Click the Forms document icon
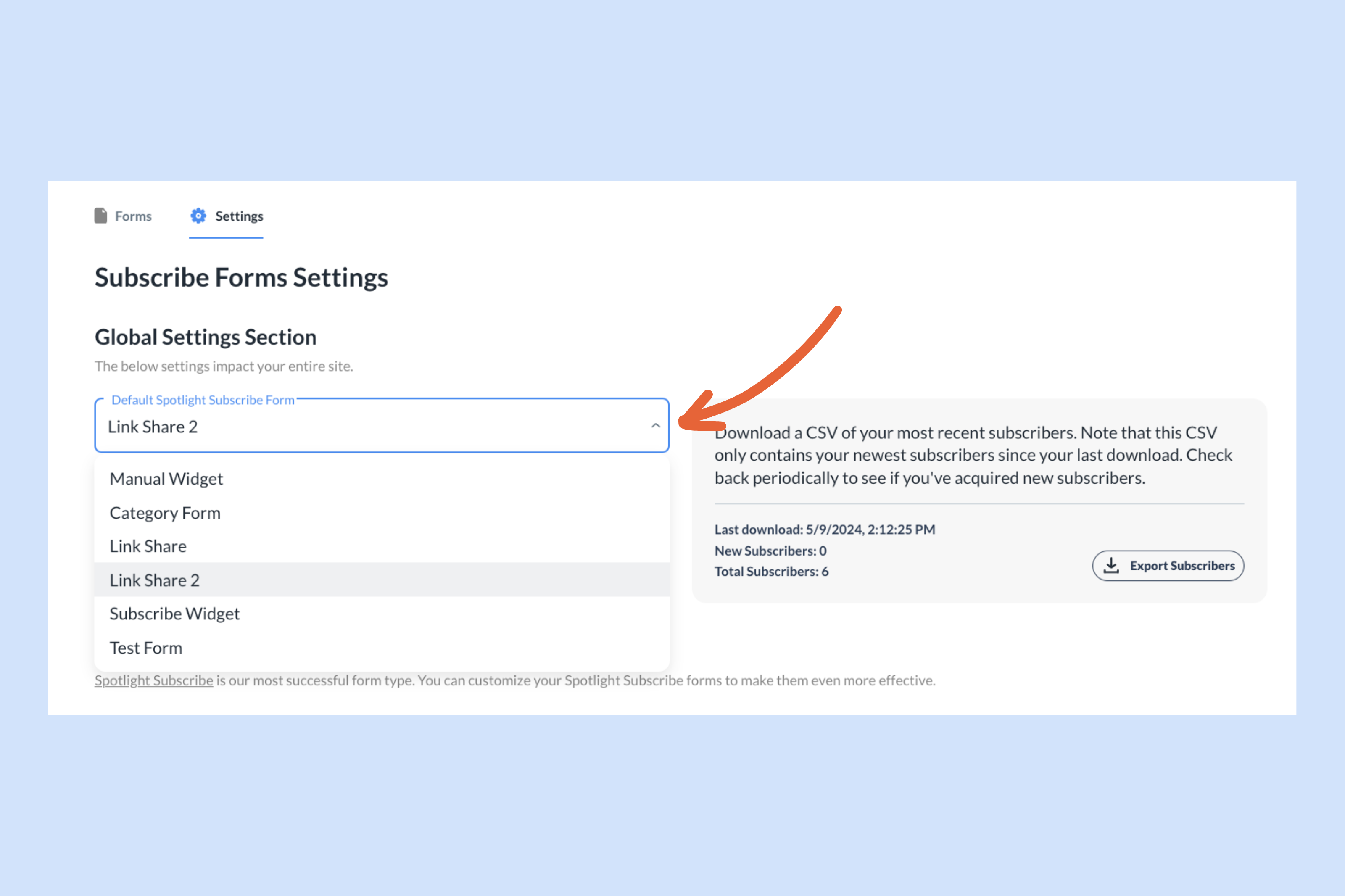The image size is (1345, 896). pos(100,216)
